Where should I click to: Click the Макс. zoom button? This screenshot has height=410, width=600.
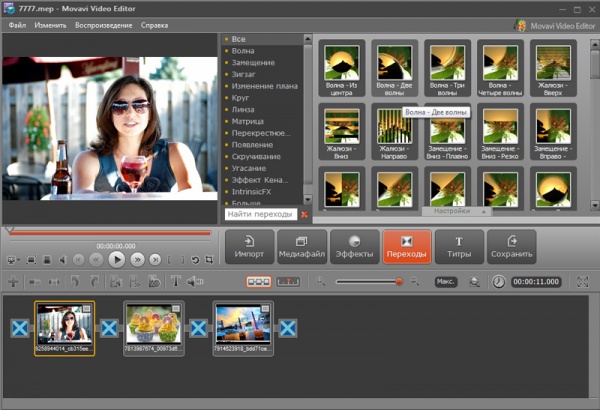click(446, 283)
